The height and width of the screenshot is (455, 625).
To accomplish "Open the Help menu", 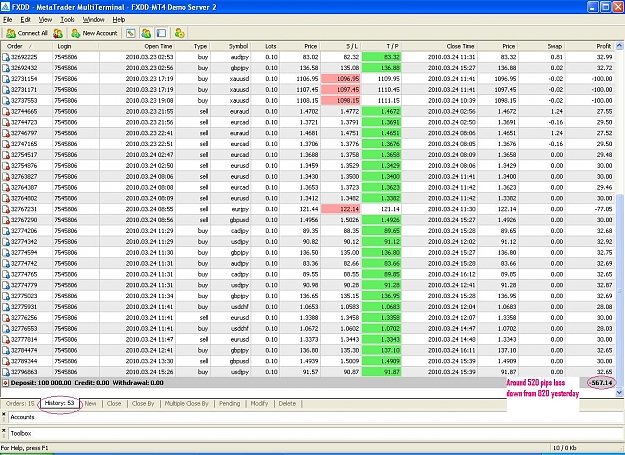I will [x=119, y=20].
